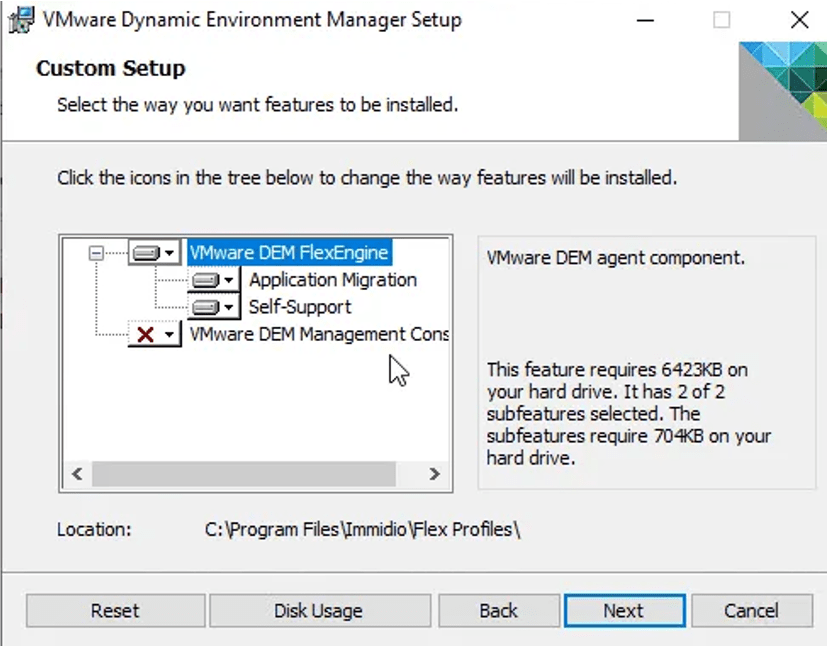Click the red X icon for Management Console
828x646 pixels.
146,334
